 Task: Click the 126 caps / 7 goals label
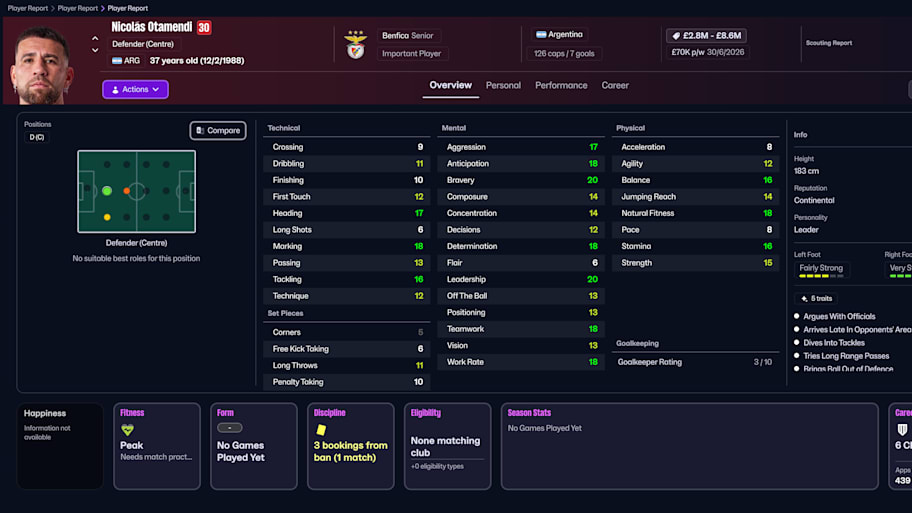564,54
